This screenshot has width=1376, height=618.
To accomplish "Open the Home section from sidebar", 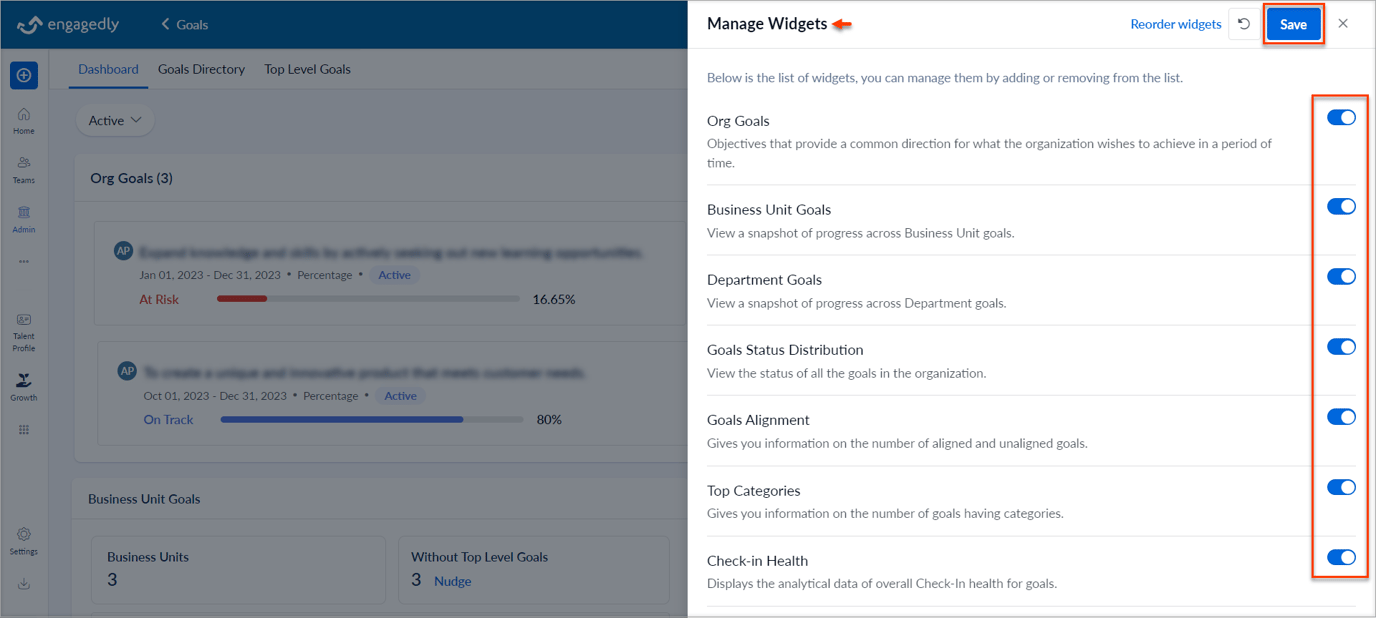I will 23,120.
